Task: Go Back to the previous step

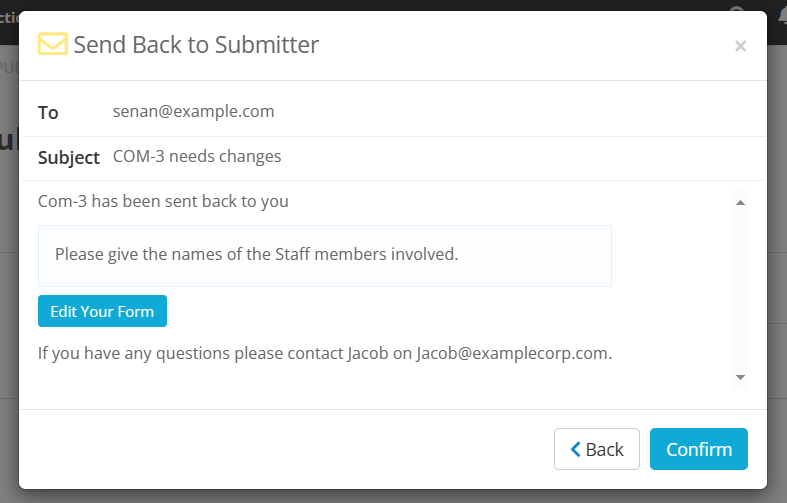Action: [x=597, y=449]
